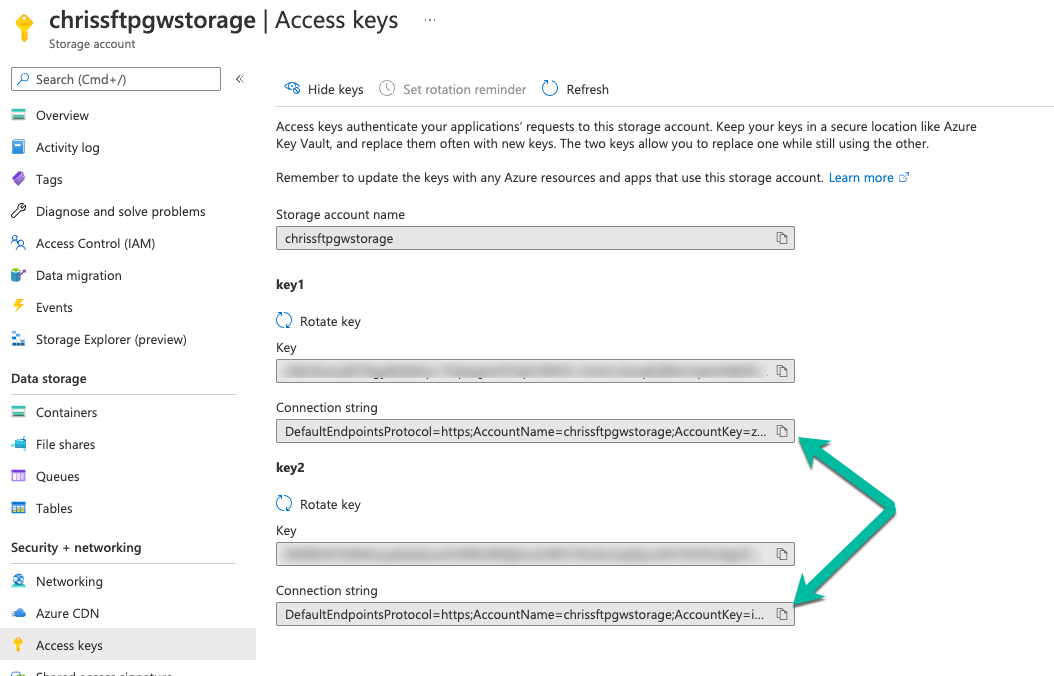The width and height of the screenshot is (1054, 676).
Task: Copy the storage account name
Action: click(782, 237)
